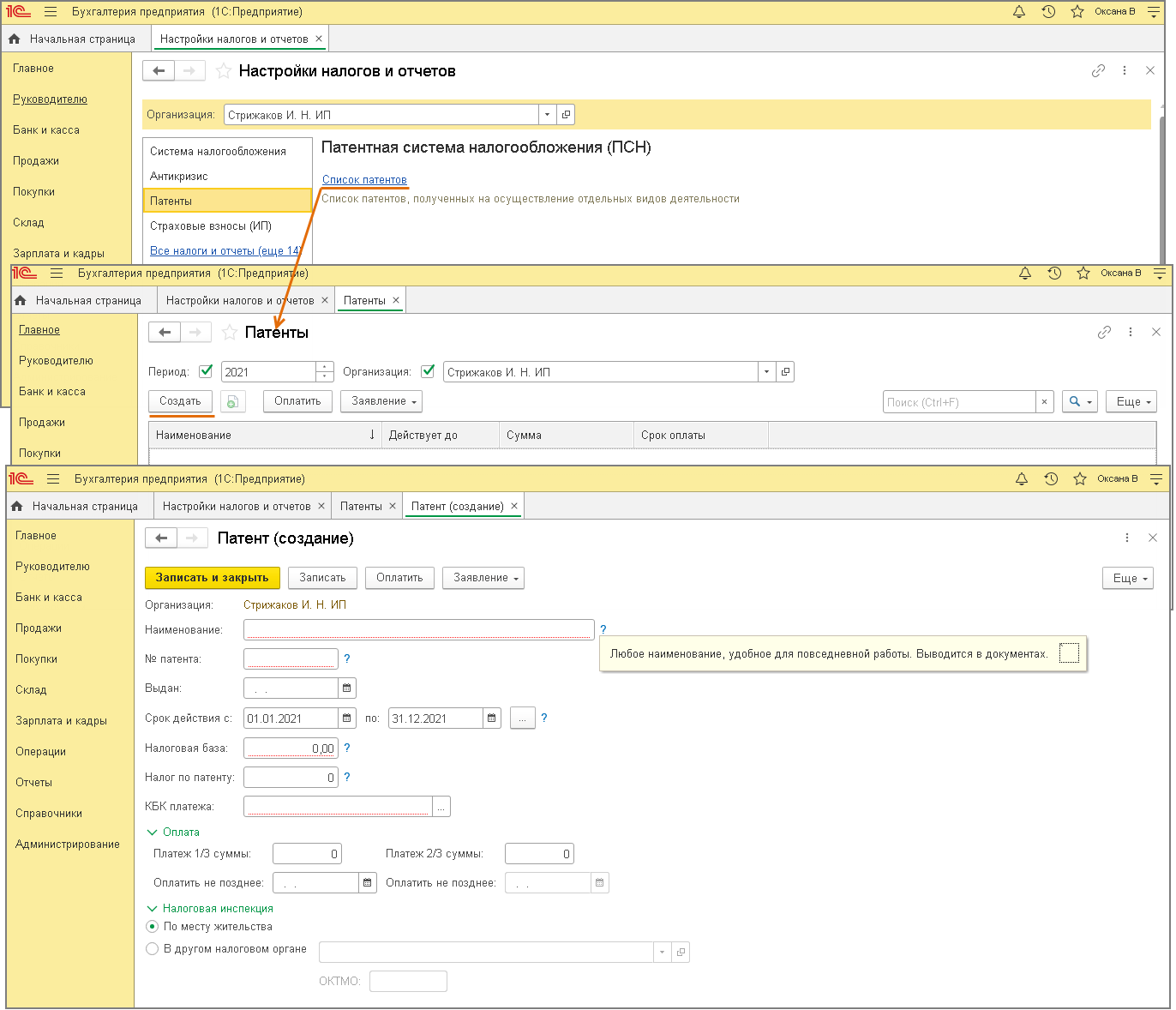
Task: Open calendar picker for Выдан date field
Action: click(347, 688)
